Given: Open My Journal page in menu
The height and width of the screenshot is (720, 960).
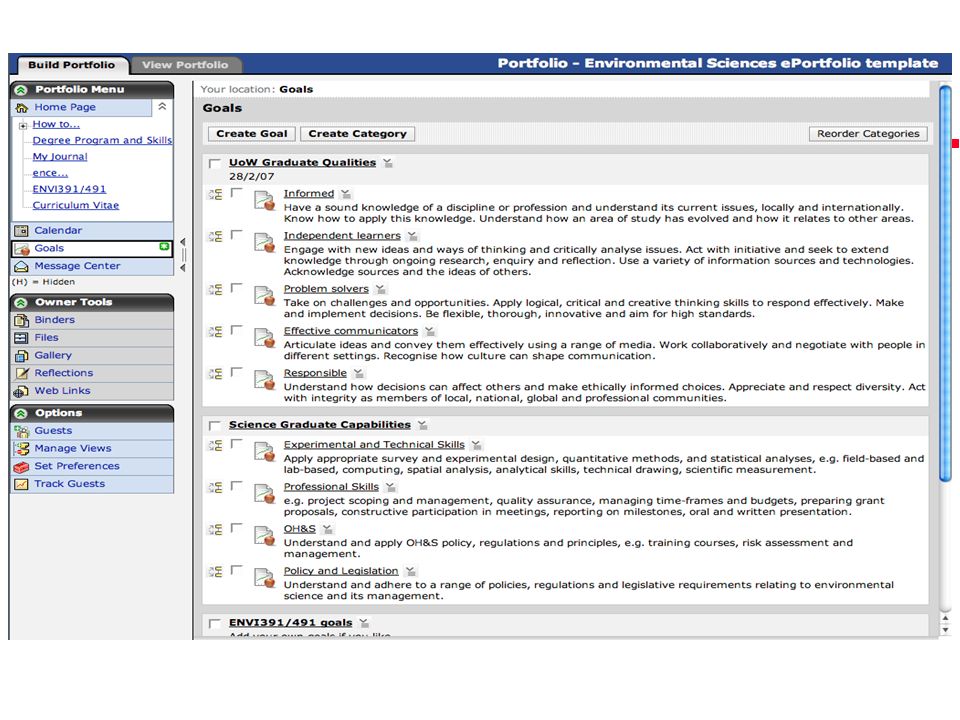Looking at the screenshot, I should click(x=60, y=157).
